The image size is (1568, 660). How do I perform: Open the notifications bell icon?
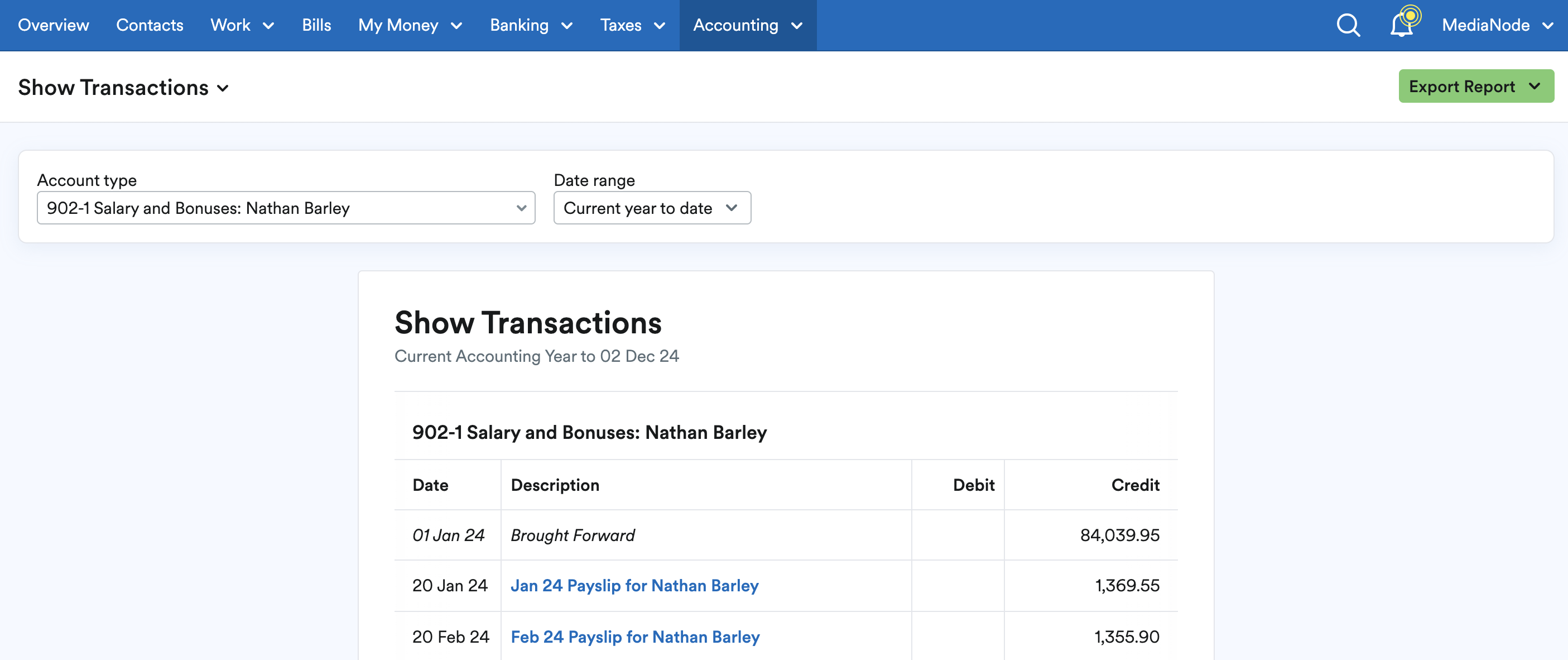(x=1402, y=25)
